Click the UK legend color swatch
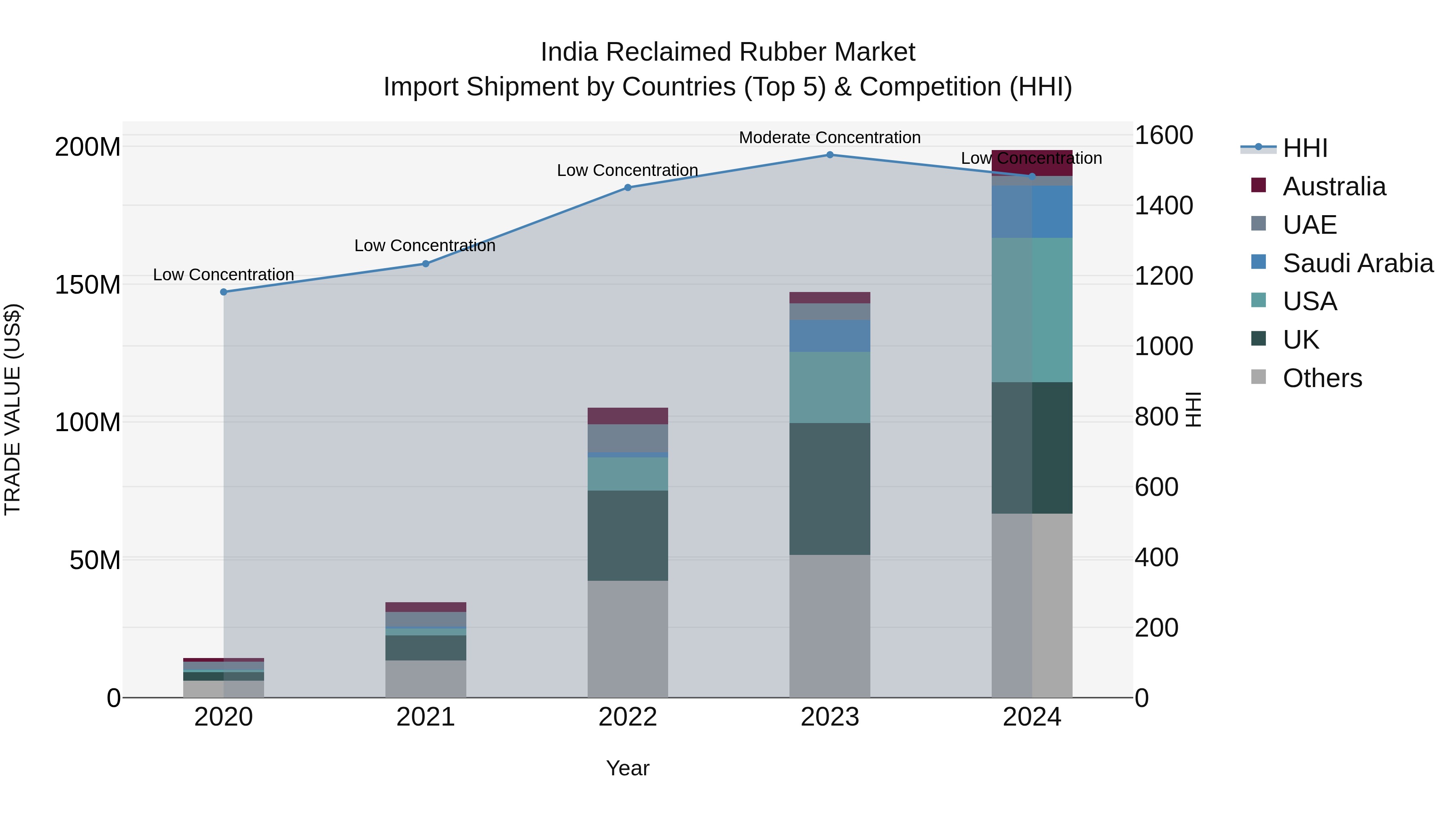This screenshot has width=1456, height=819. (1259, 339)
